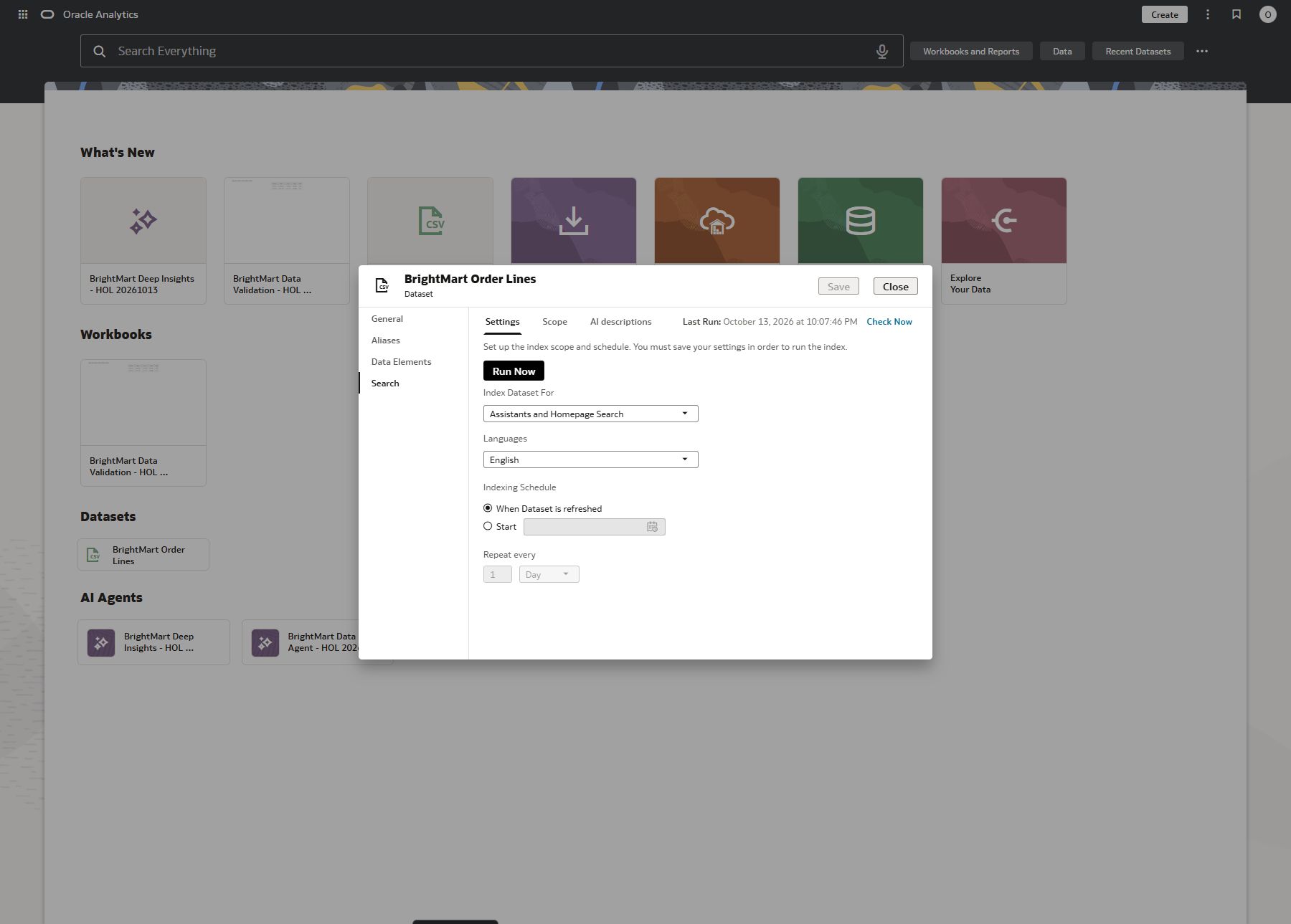The image size is (1291, 924).
Task: Open the purple import download tile
Action: (574, 221)
